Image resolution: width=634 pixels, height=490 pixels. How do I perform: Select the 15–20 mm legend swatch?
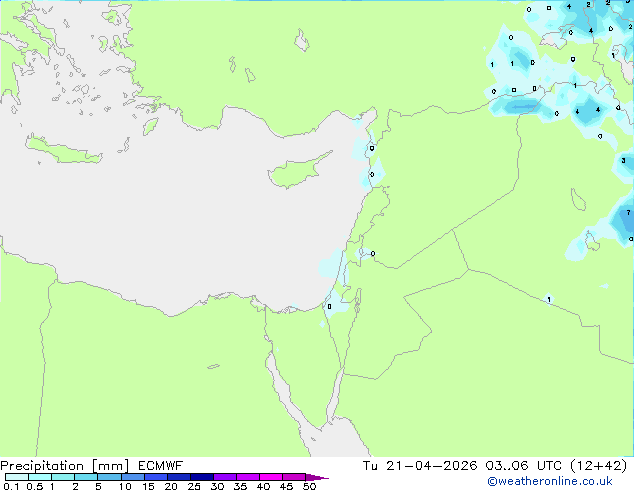coord(155,477)
